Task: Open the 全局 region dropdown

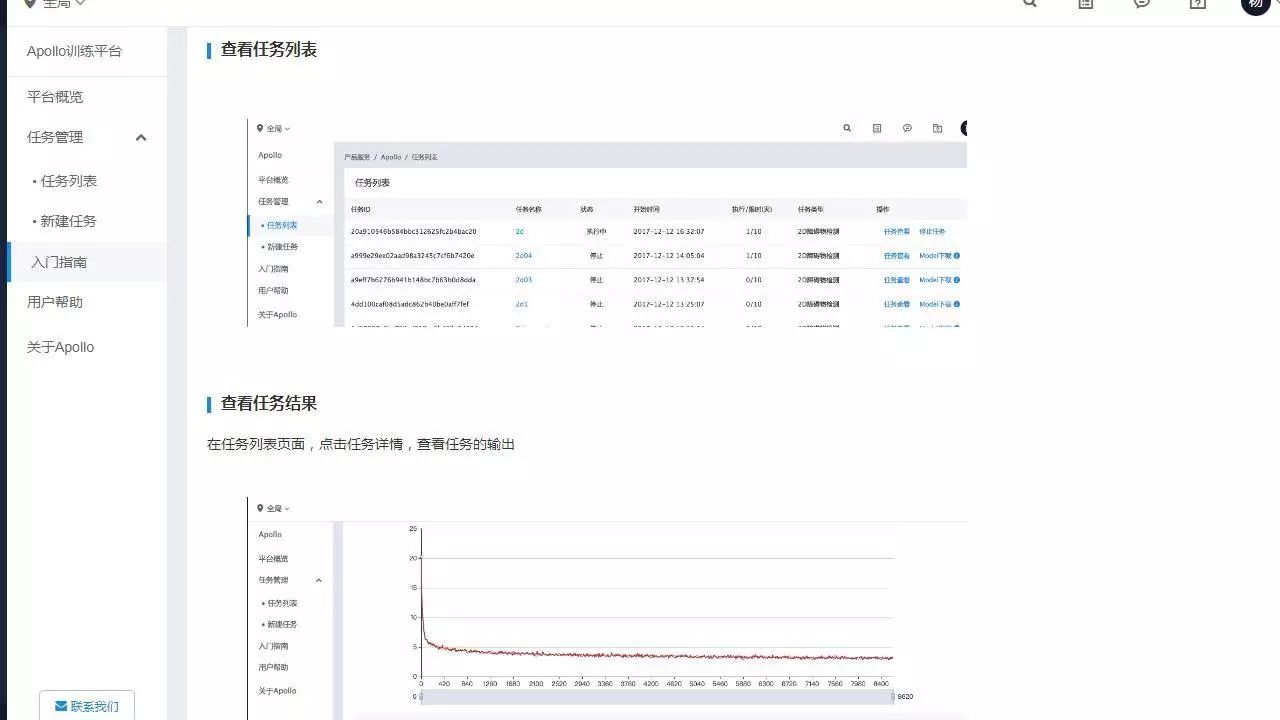Action: pyautogui.click(x=64, y=4)
